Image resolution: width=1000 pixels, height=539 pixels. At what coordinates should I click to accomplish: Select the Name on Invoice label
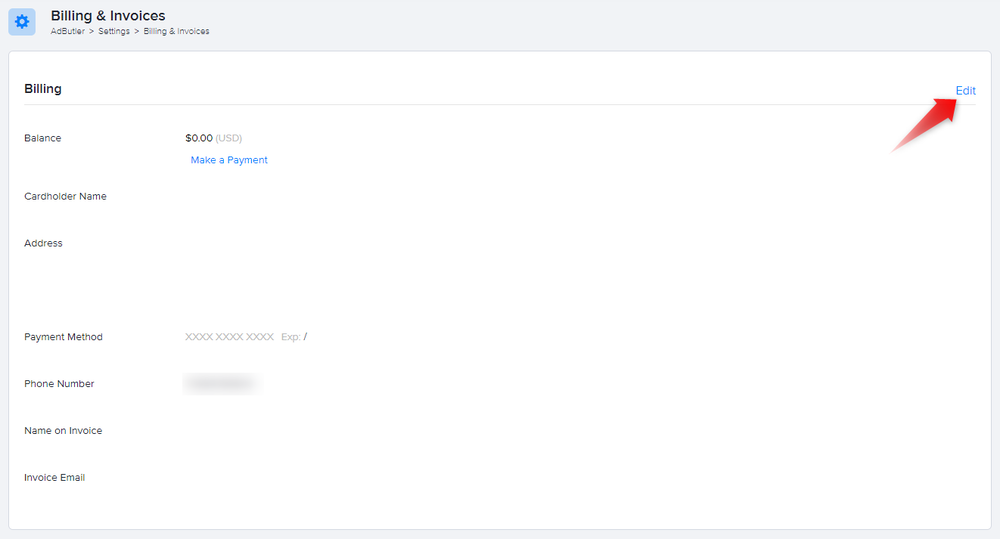(63, 431)
